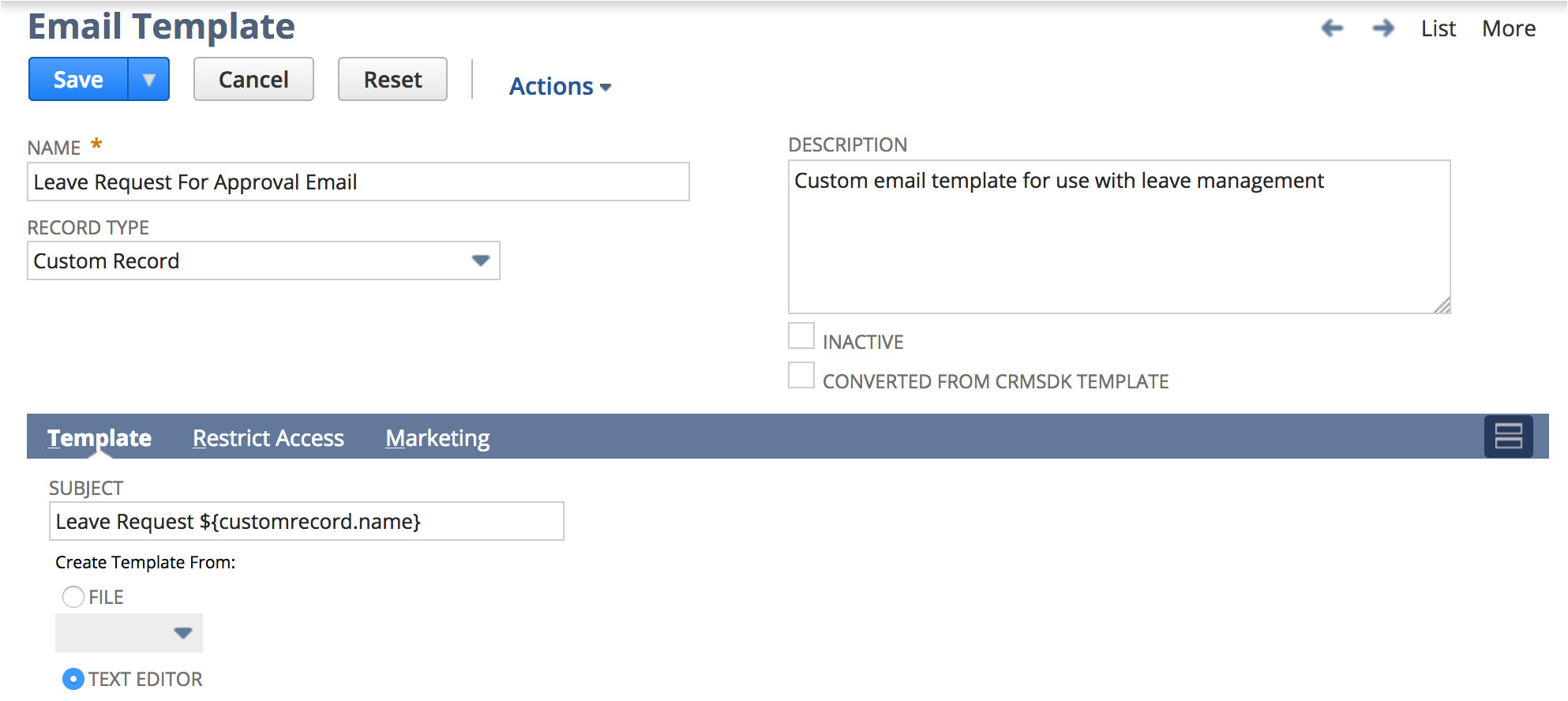
Task: Open the List link
Action: 1438,29
